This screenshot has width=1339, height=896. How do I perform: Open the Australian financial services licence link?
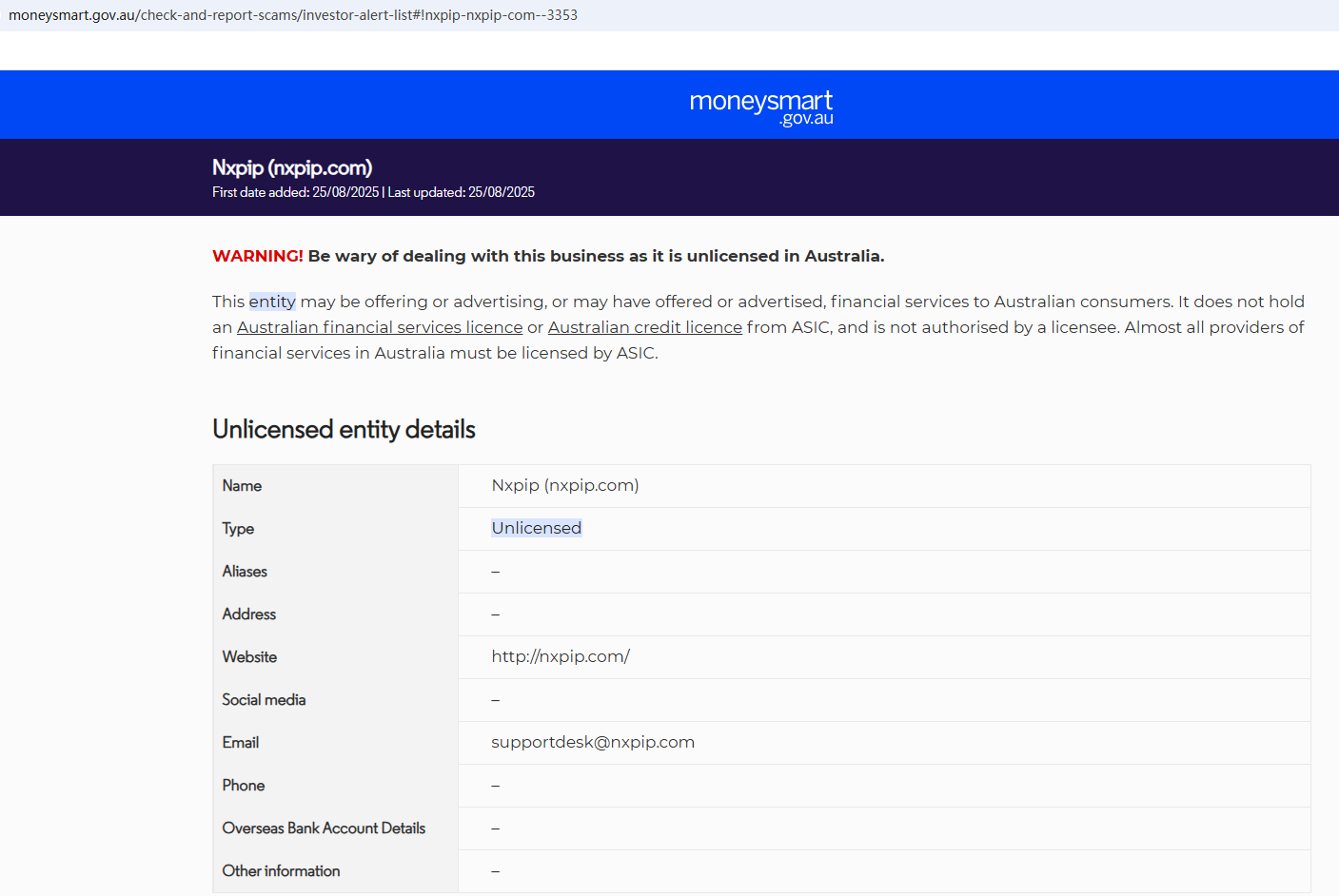click(380, 327)
